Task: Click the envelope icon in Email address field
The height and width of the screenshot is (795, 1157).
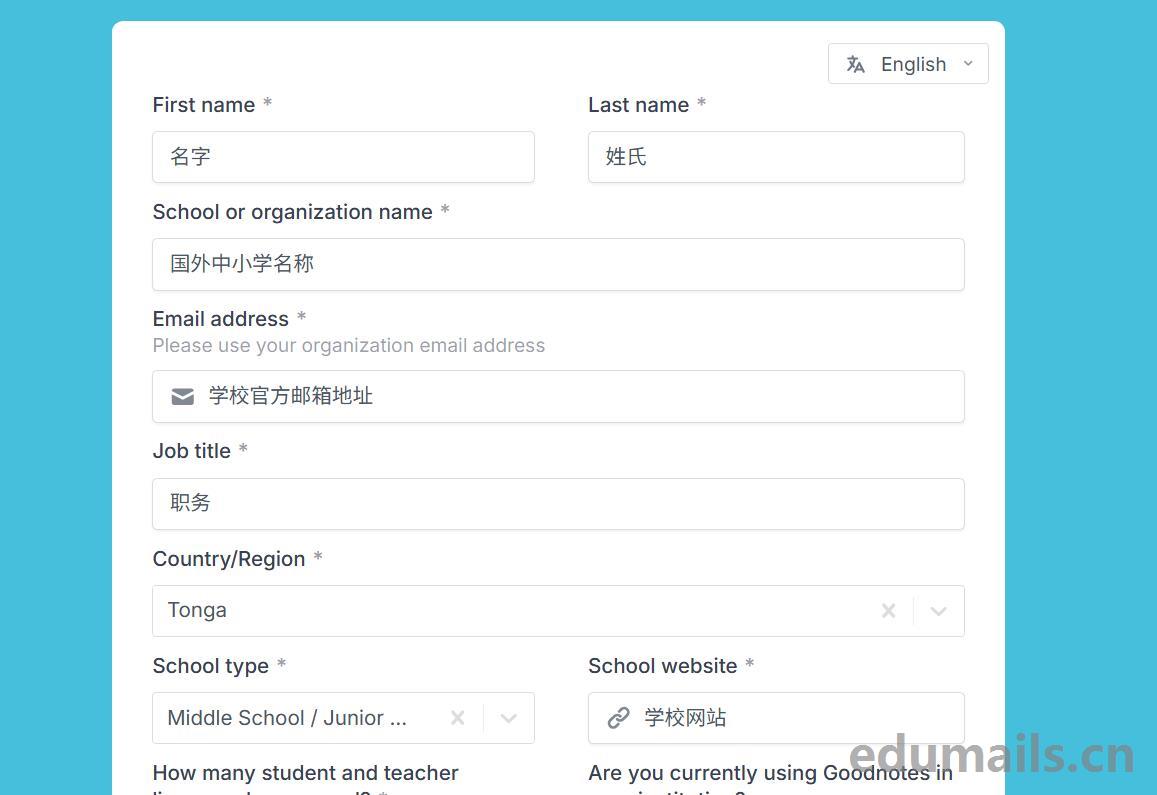Action: point(182,397)
